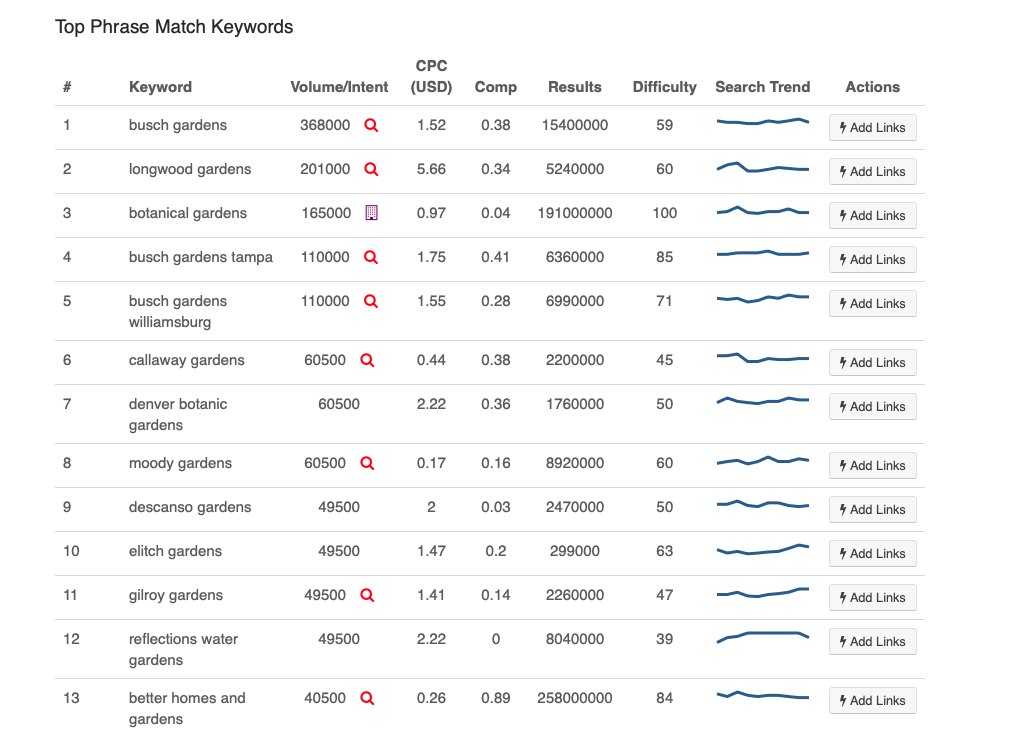Click the search trend sparkline for botanical gardens
Viewport: 1010px width, 733px height.
point(763,211)
